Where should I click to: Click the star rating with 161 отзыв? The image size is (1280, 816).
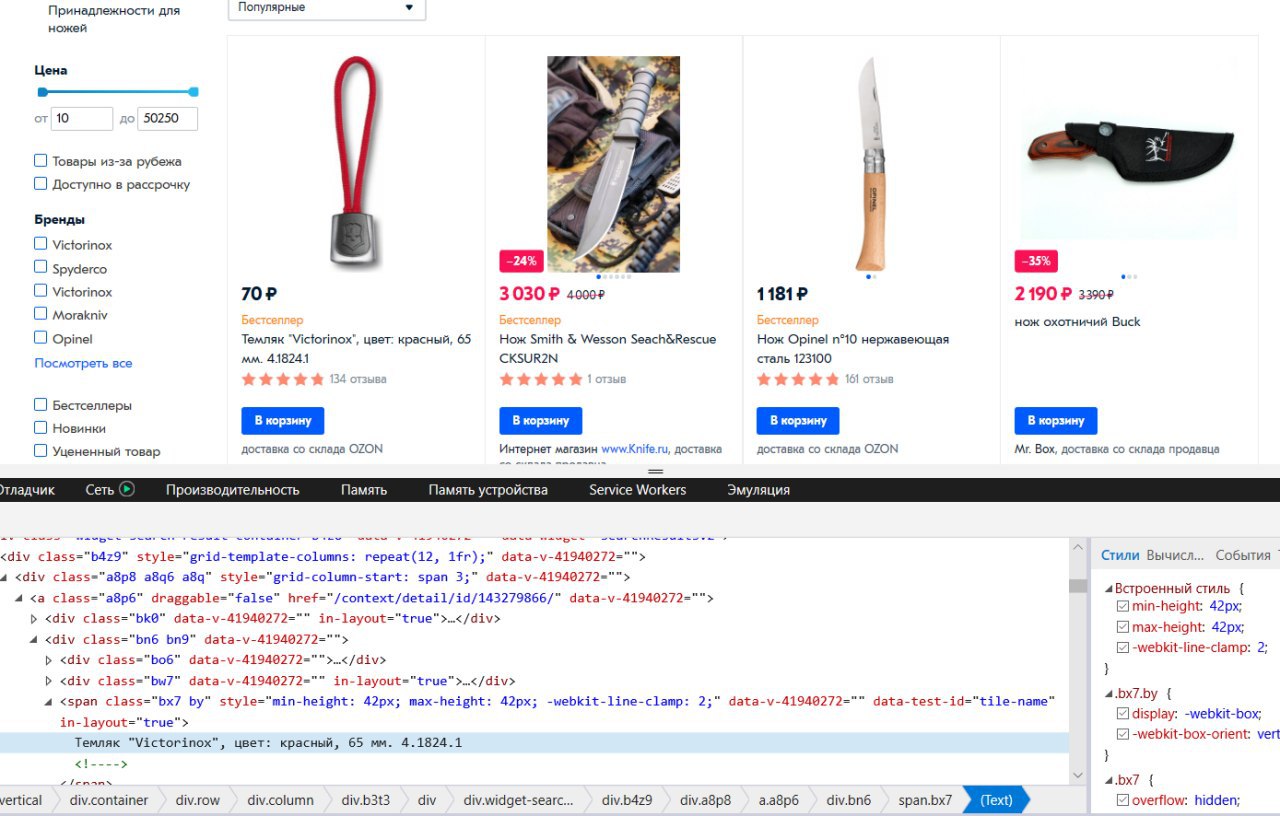[x=798, y=379]
